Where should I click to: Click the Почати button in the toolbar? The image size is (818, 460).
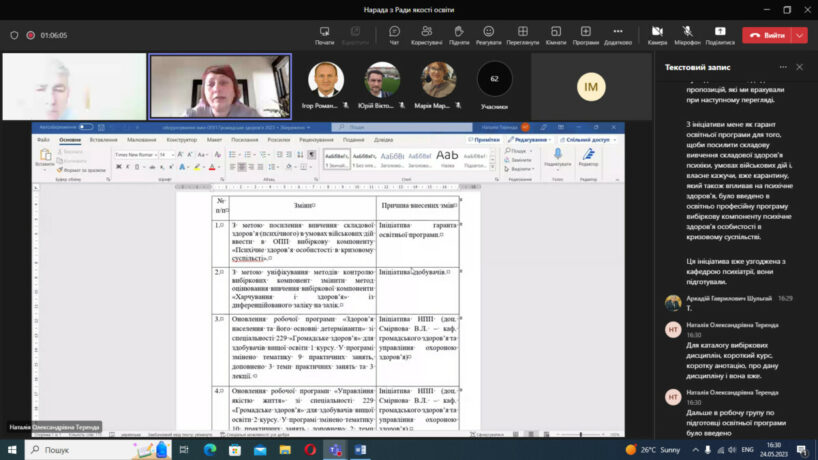tap(324, 35)
